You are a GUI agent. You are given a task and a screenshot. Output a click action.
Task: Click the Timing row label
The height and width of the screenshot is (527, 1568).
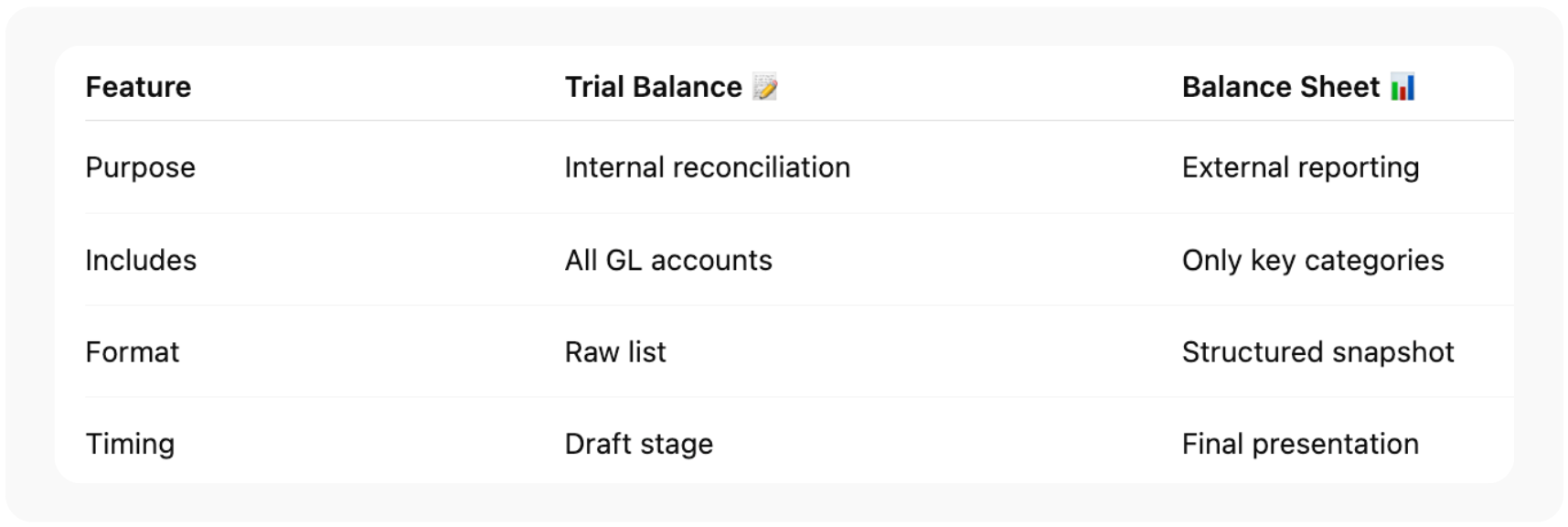point(130,444)
